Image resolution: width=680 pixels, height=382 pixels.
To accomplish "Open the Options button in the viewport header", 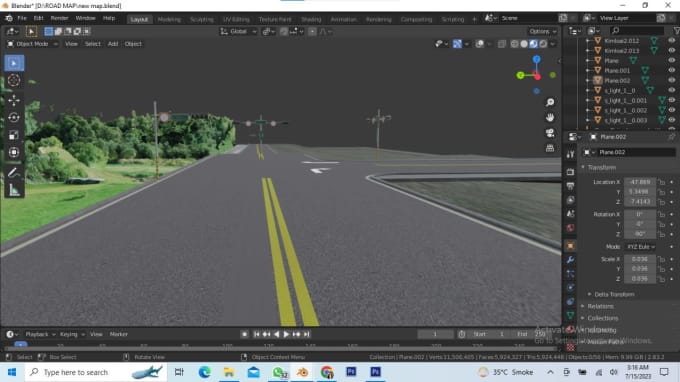I will [x=542, y=31].
